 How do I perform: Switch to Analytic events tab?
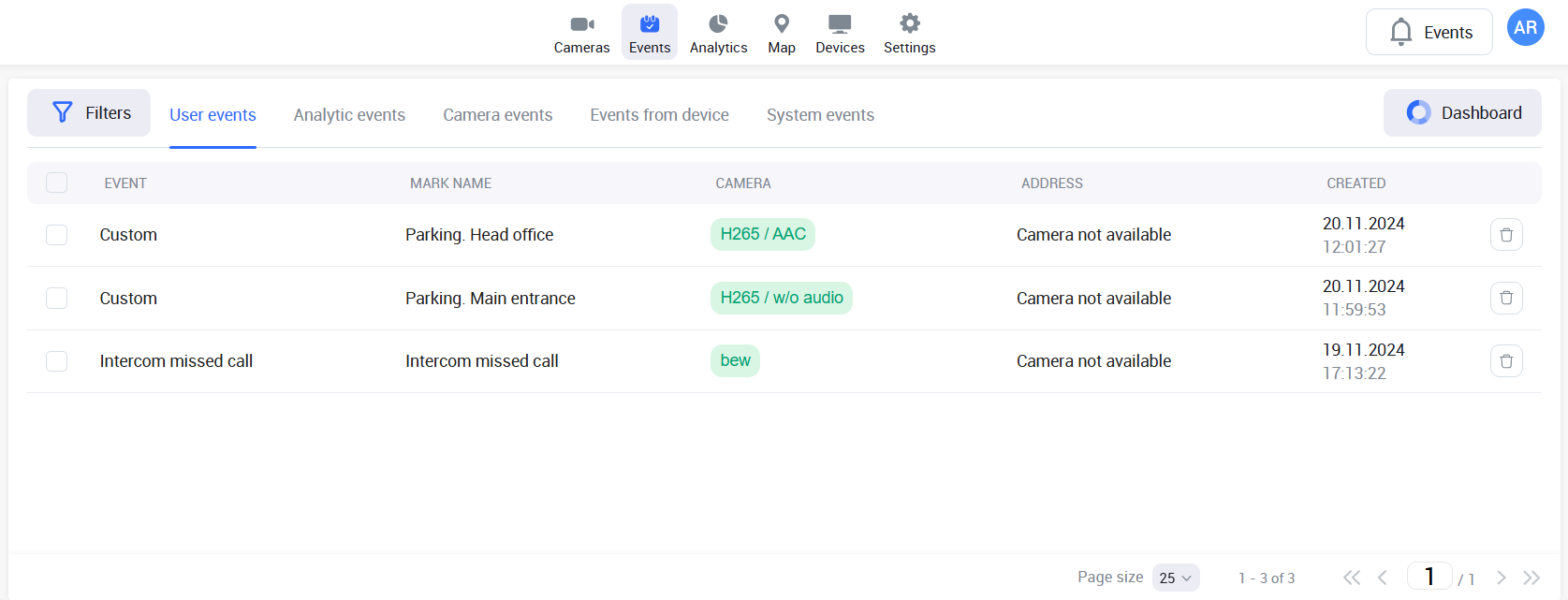(349, 115)
